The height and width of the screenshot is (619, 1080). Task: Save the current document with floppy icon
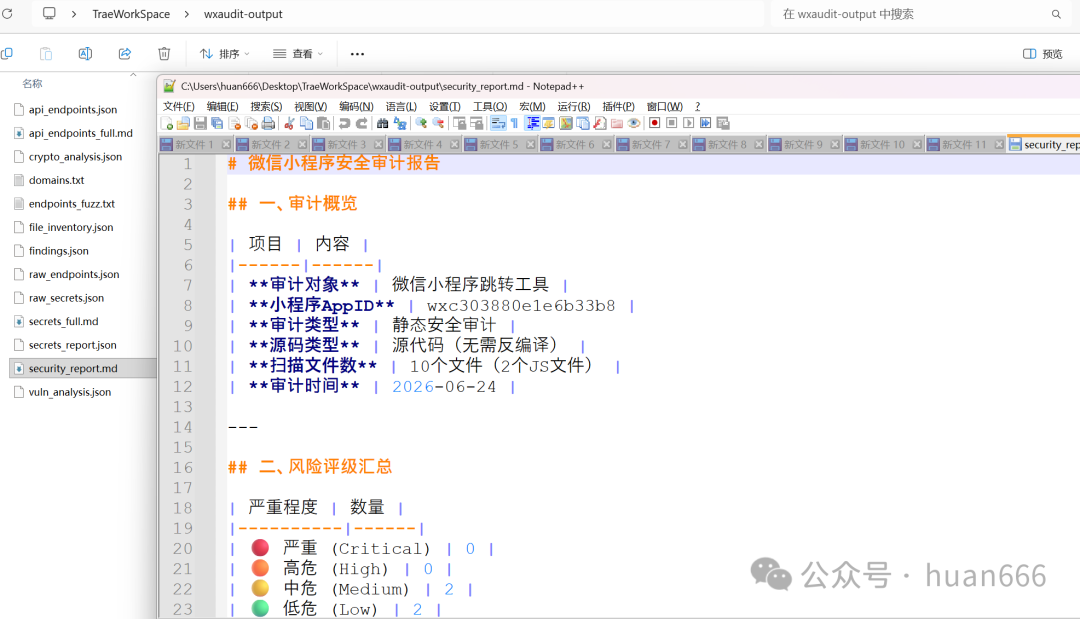click(200, 123)
